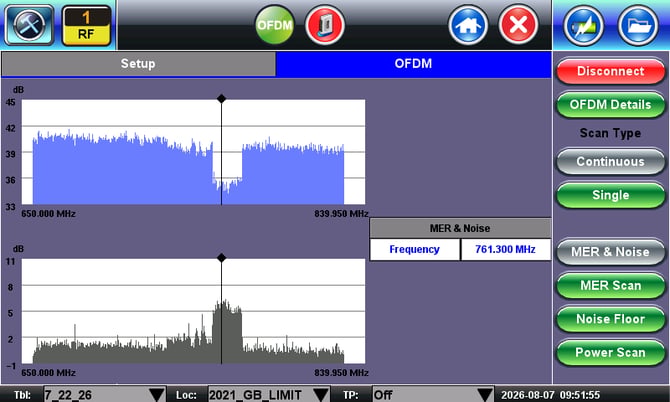Click the 650.000 MHz label under lower graph
670x402 pixels.
(x=48, y=373)
